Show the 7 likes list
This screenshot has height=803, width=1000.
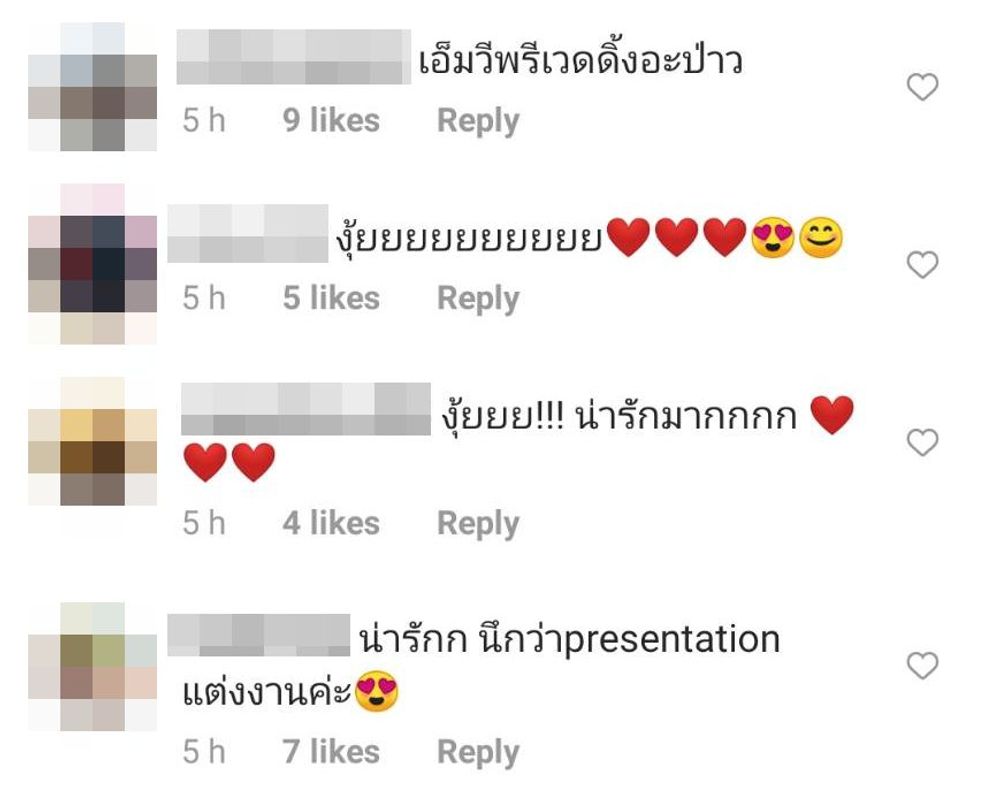tap(331, 752)
